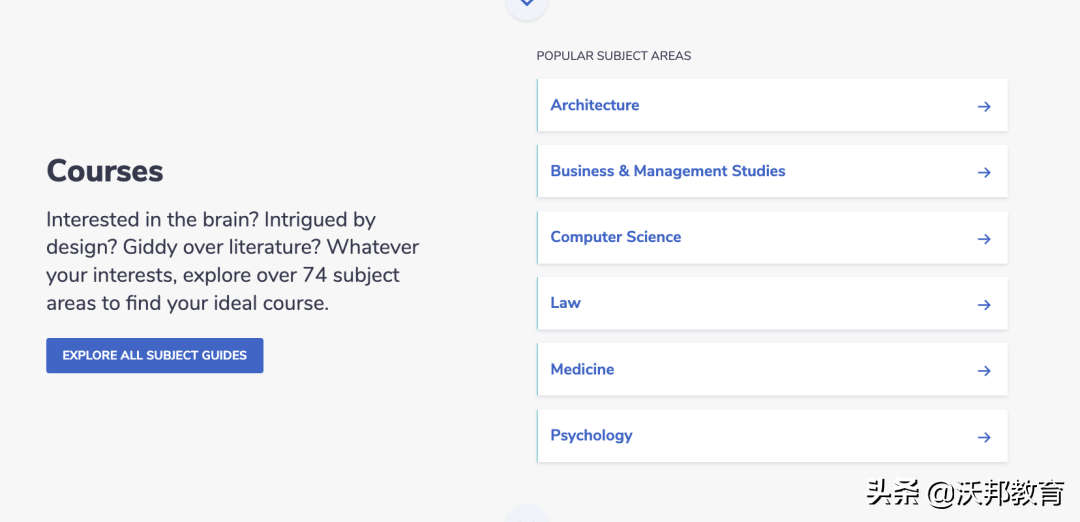Click the arrow icon on Computer Science card

click(x=984, y=238)
